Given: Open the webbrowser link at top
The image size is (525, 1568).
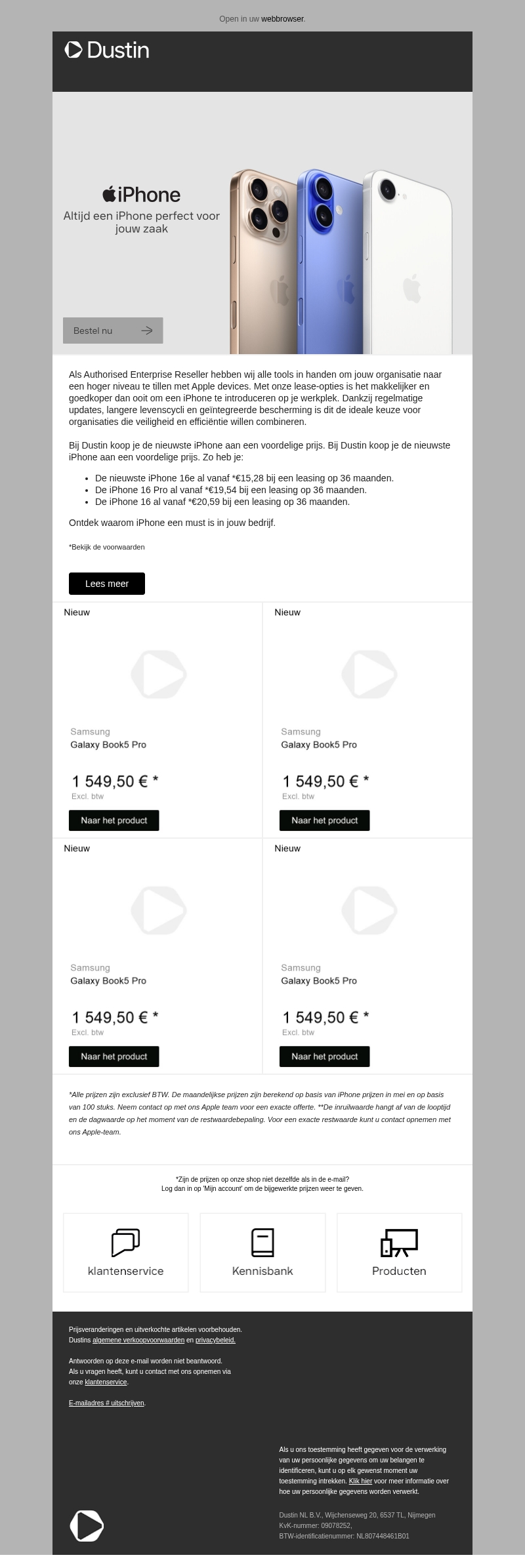Looking at the screenshot, I should tap(282, 19).
